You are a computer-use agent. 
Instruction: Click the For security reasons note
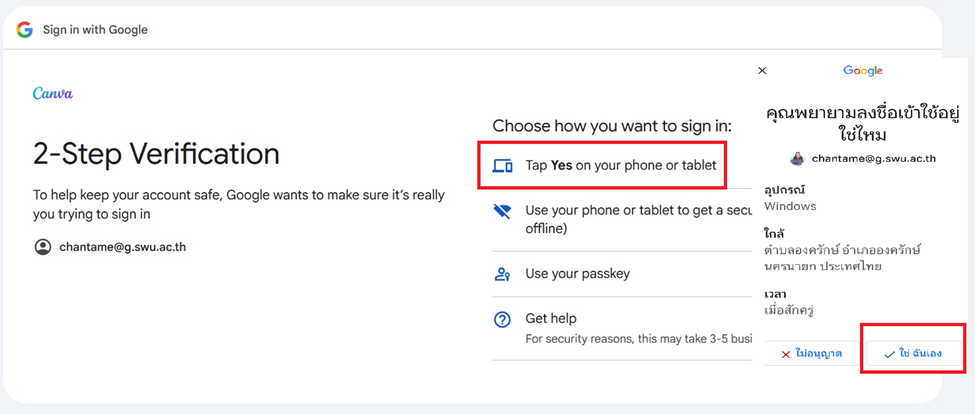pos(639,339)
